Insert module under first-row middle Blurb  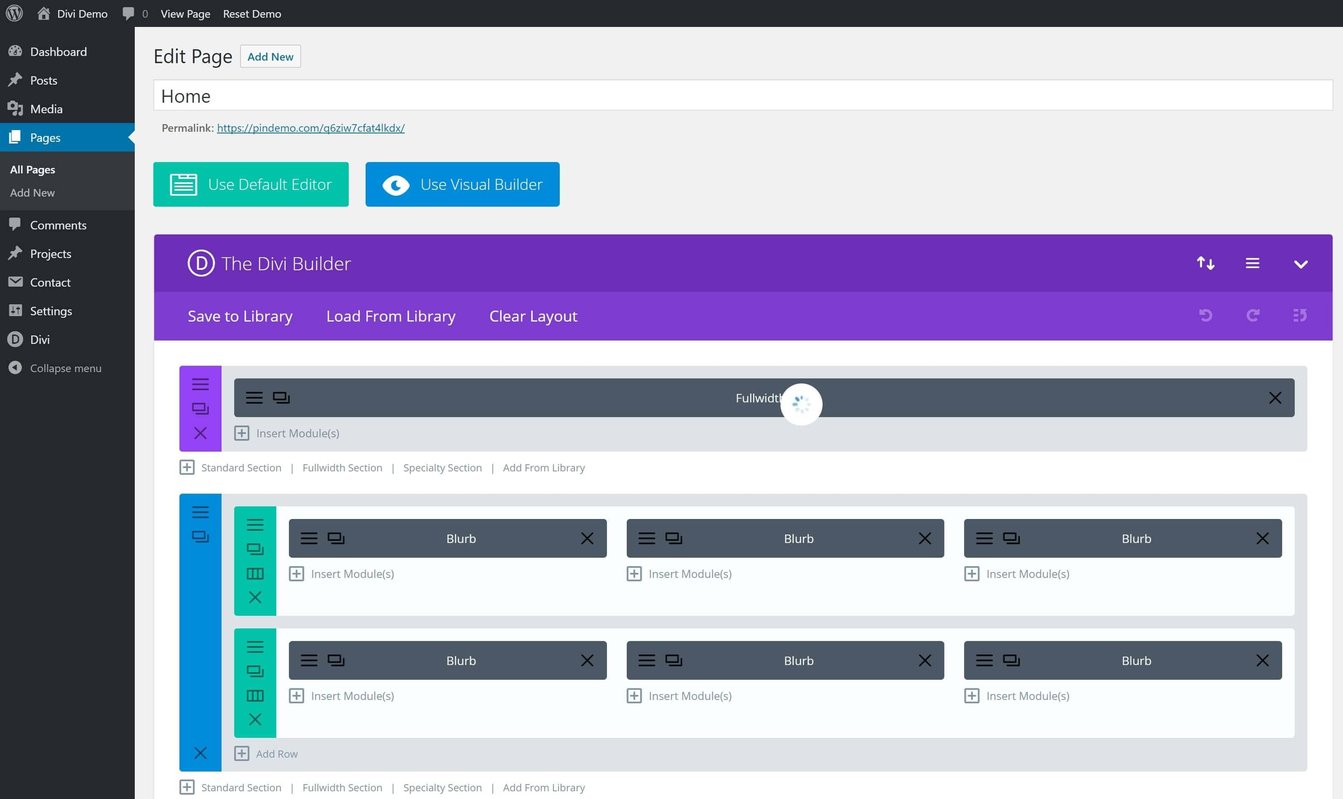click(680, 574)
